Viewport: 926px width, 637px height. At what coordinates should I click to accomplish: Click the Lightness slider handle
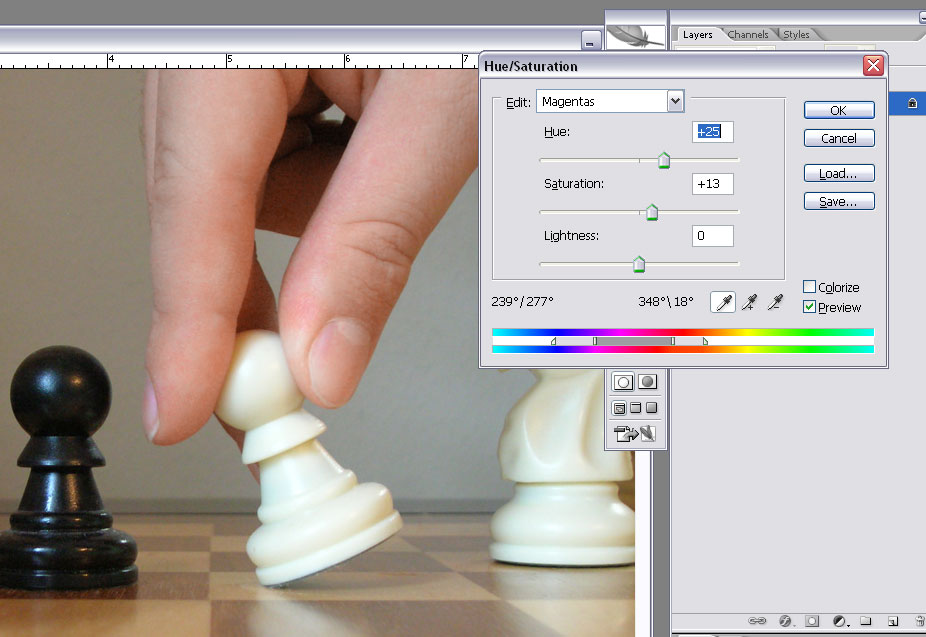point(639,264)
